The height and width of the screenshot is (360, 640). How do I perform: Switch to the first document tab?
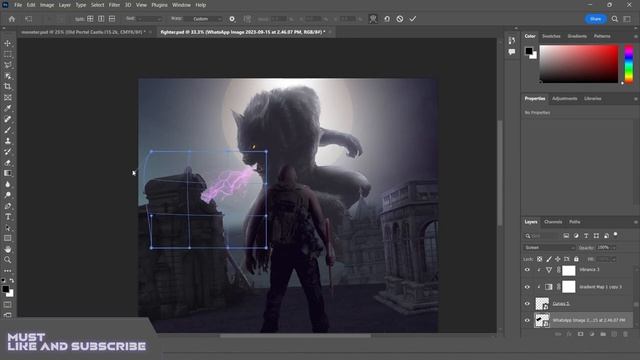(83, 32)
